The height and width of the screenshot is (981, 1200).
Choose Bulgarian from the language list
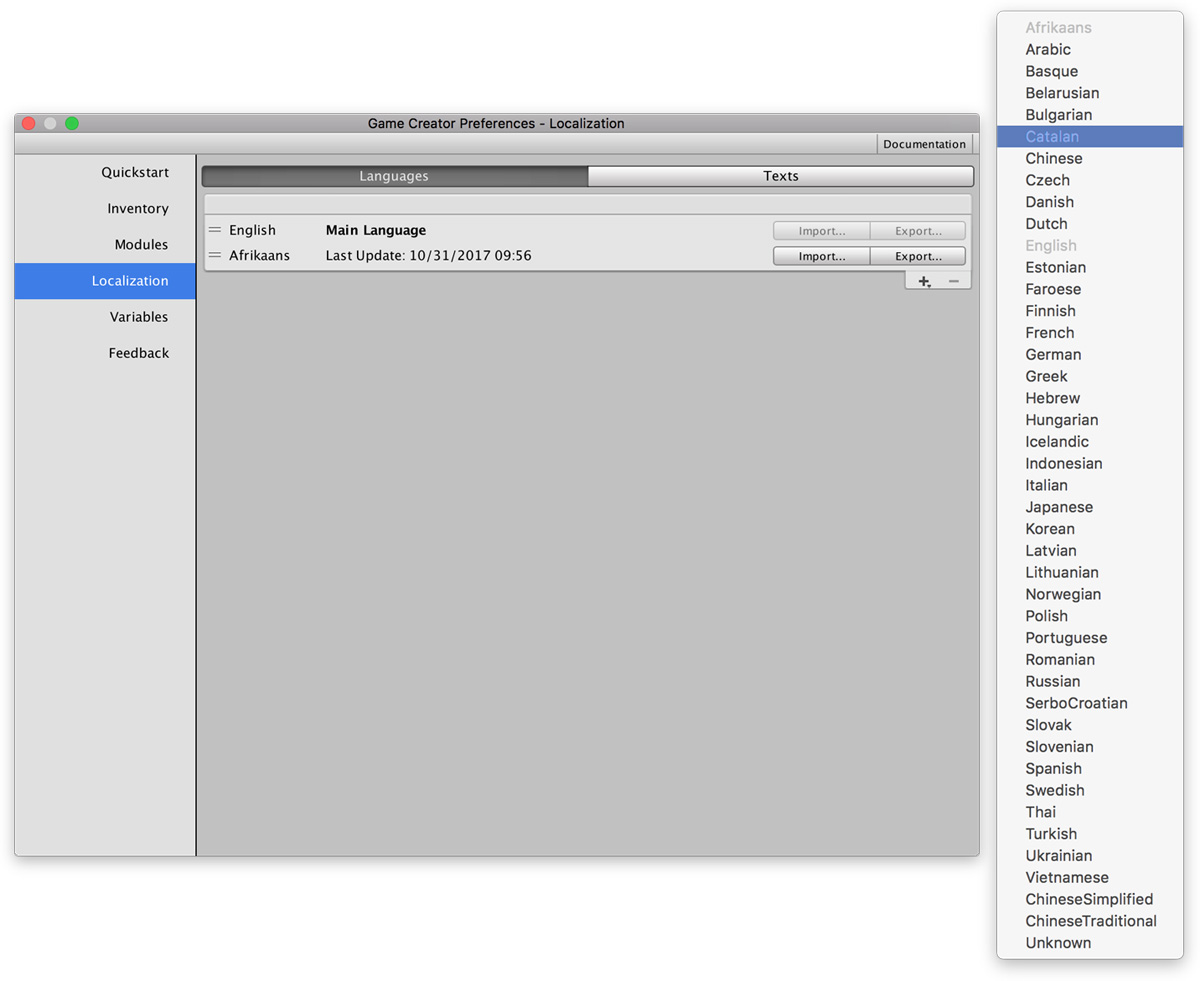coord(1090,115)
